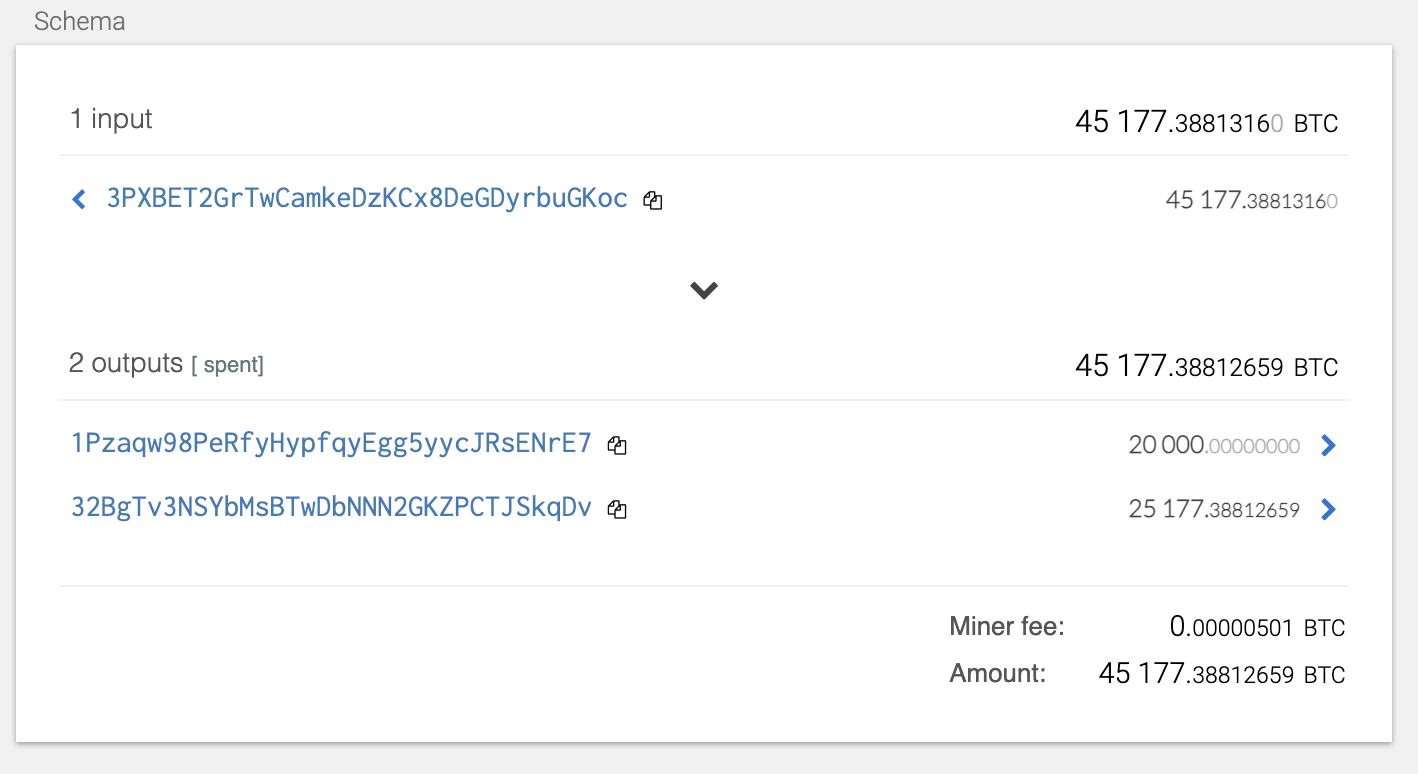Copy the output address 1Pzaqw98PeRfyHypfqyEgg5yycJRsENrE7
The height and width of the screenshot is (774, 1418).
coord(617,444)
